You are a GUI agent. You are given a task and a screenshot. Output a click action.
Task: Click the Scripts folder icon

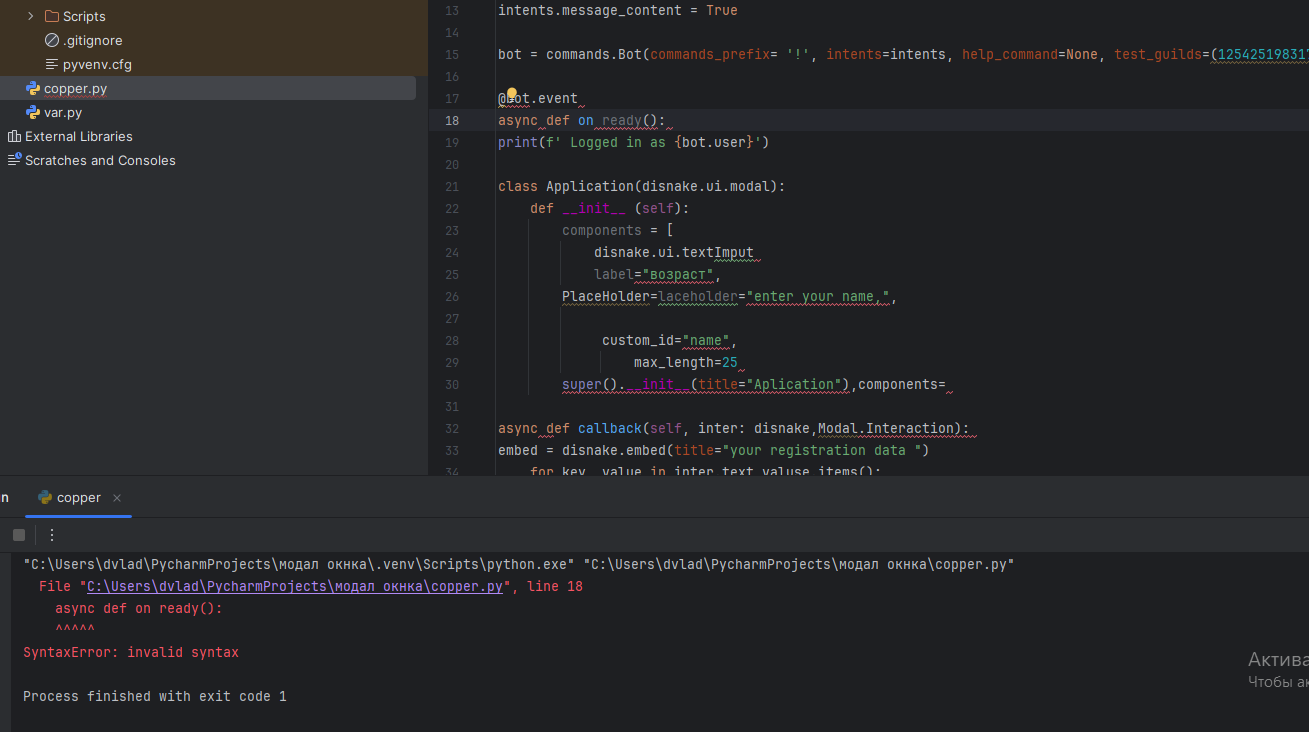click(53, 17)
